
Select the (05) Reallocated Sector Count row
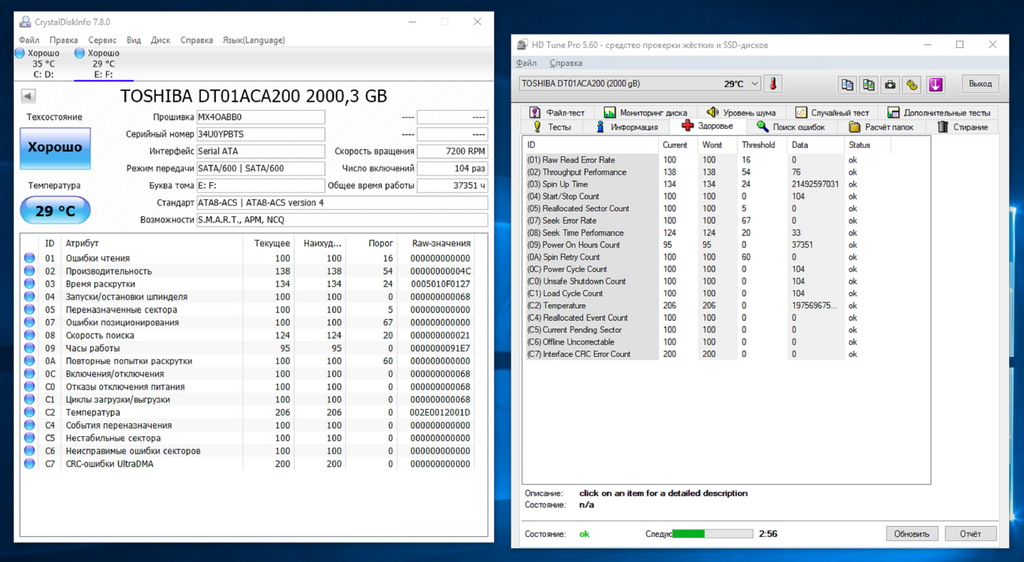click(709, 208)
